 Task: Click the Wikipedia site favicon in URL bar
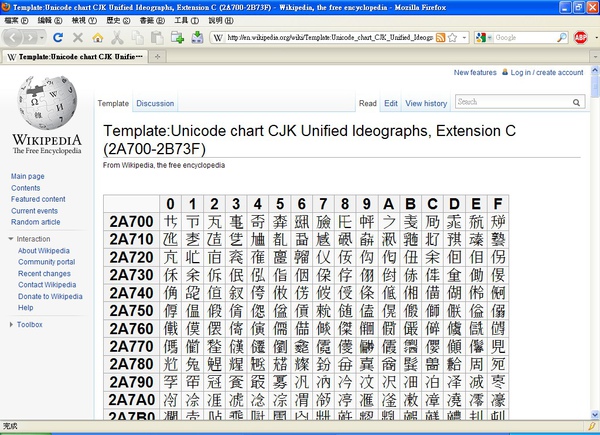[218, 37]
